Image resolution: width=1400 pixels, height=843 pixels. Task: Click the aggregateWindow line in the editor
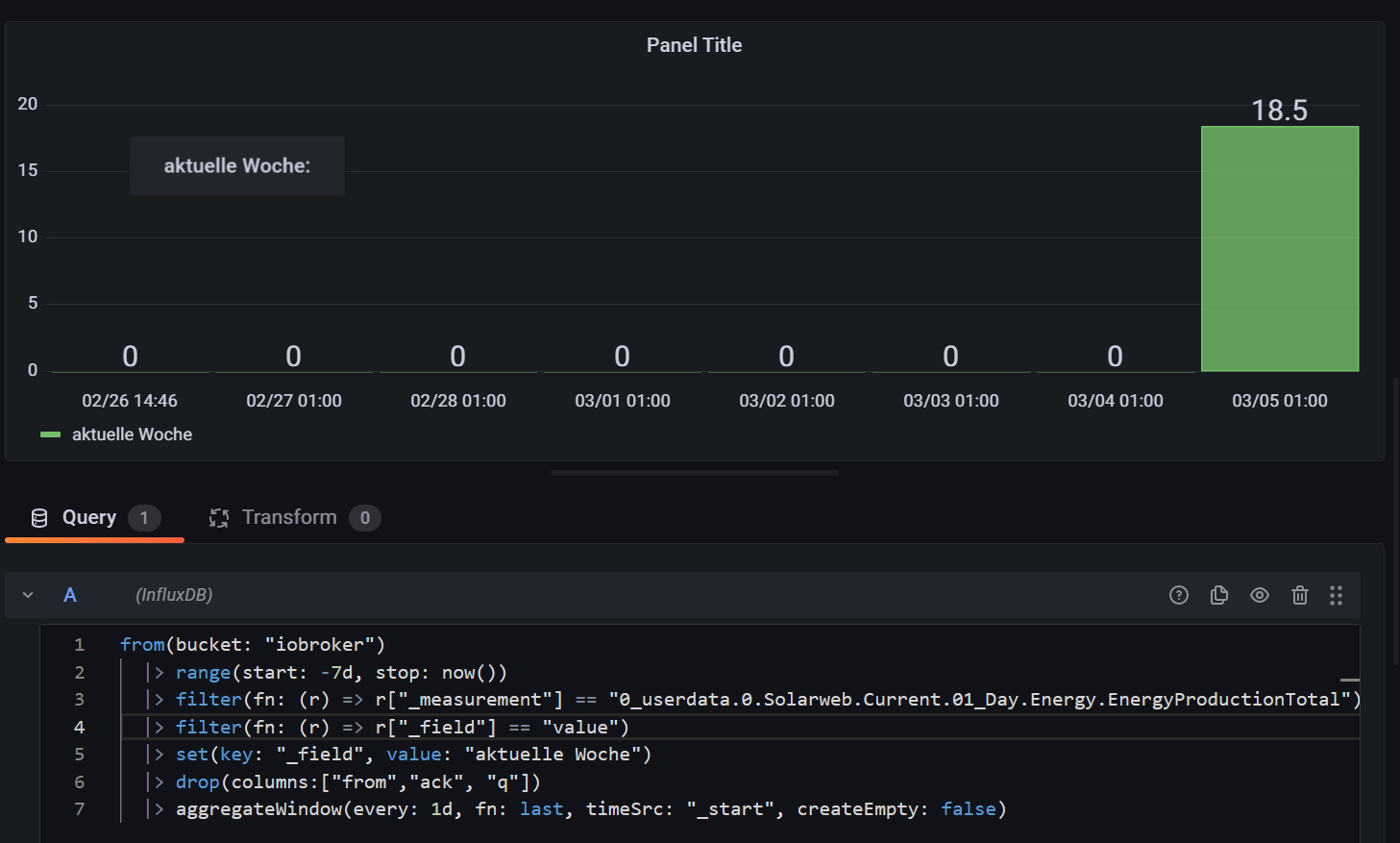(577, 809)
